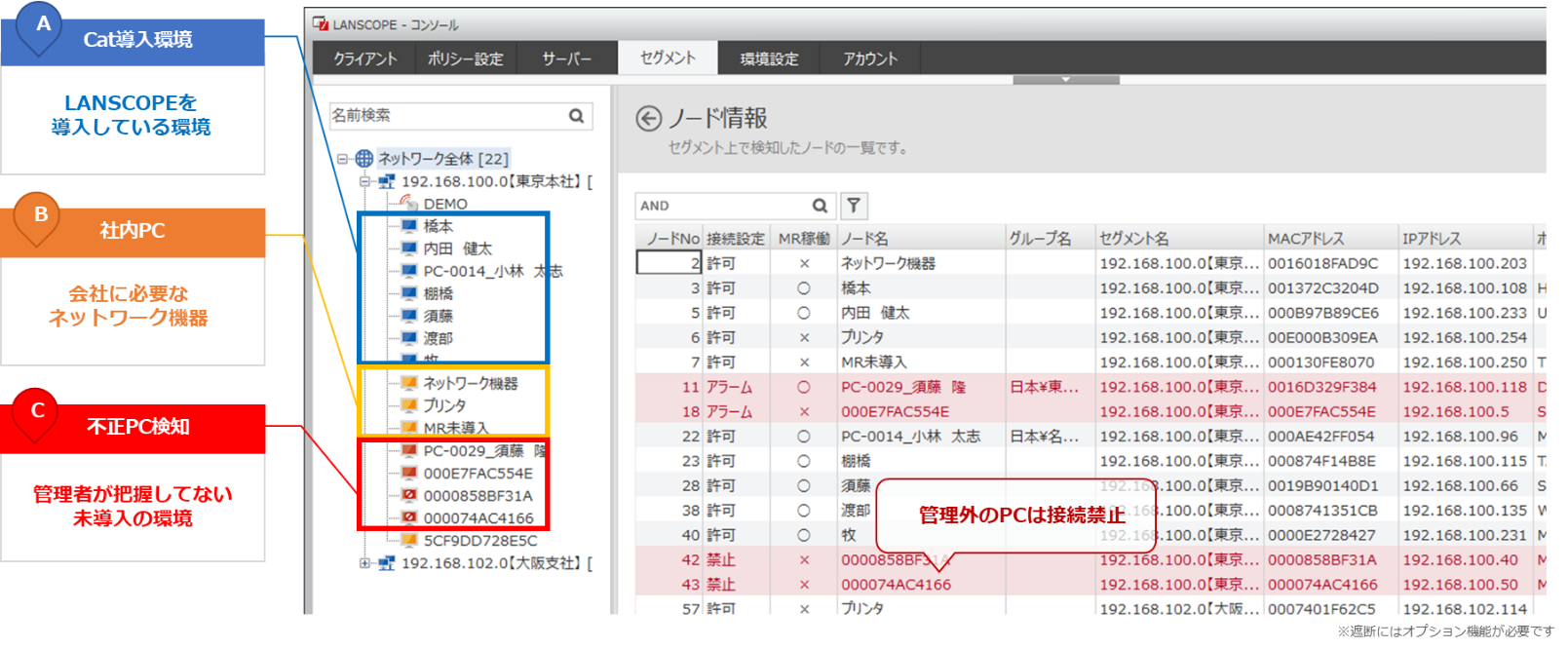Click the PC icon beside PC-0014_小林 太志 in tree
This screenshot has width=1568, height=649.
coord(409,271)
